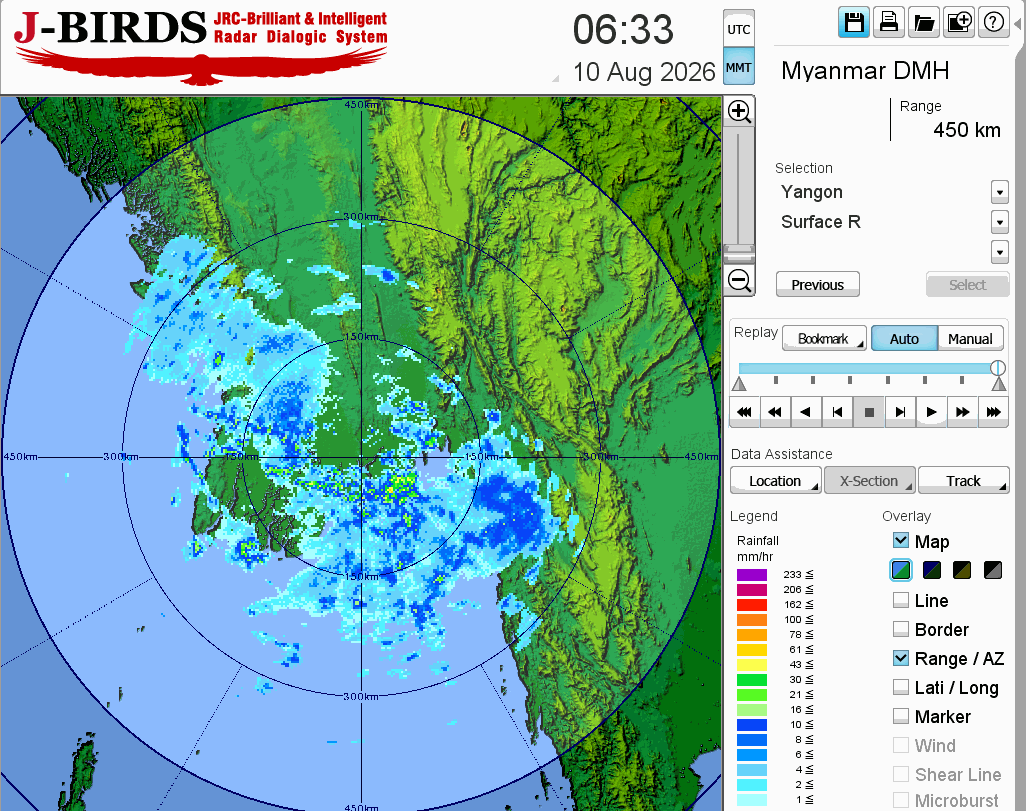Click the 10 Aug 2026 date
Viewport: 1030px width, 811px height.
644,72
